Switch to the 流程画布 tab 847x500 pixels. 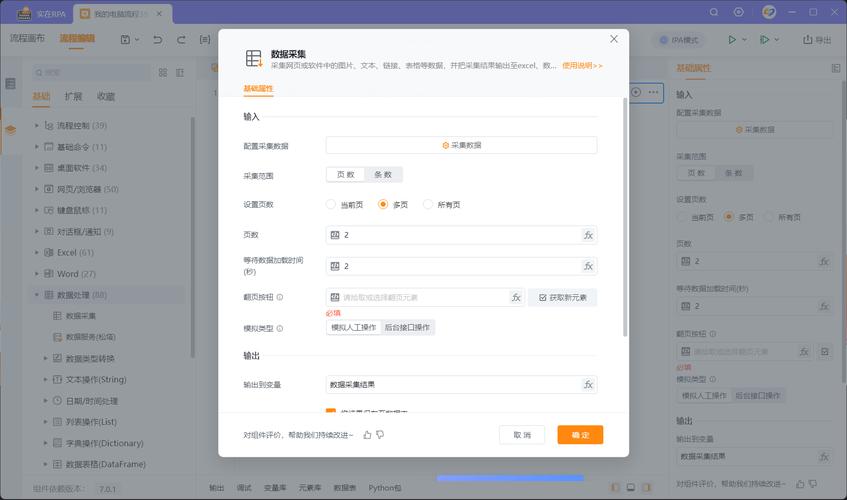pyautogui.click(x=27, y=38)
